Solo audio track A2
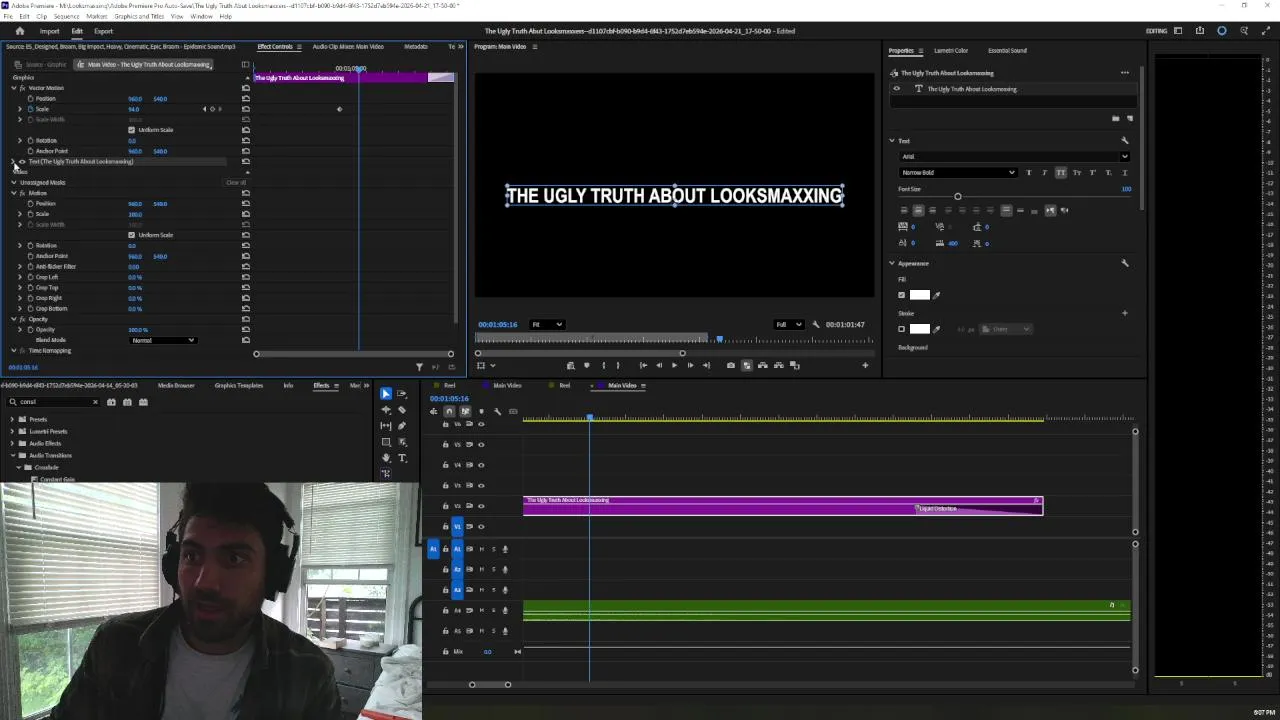 [x=493, y=570]
